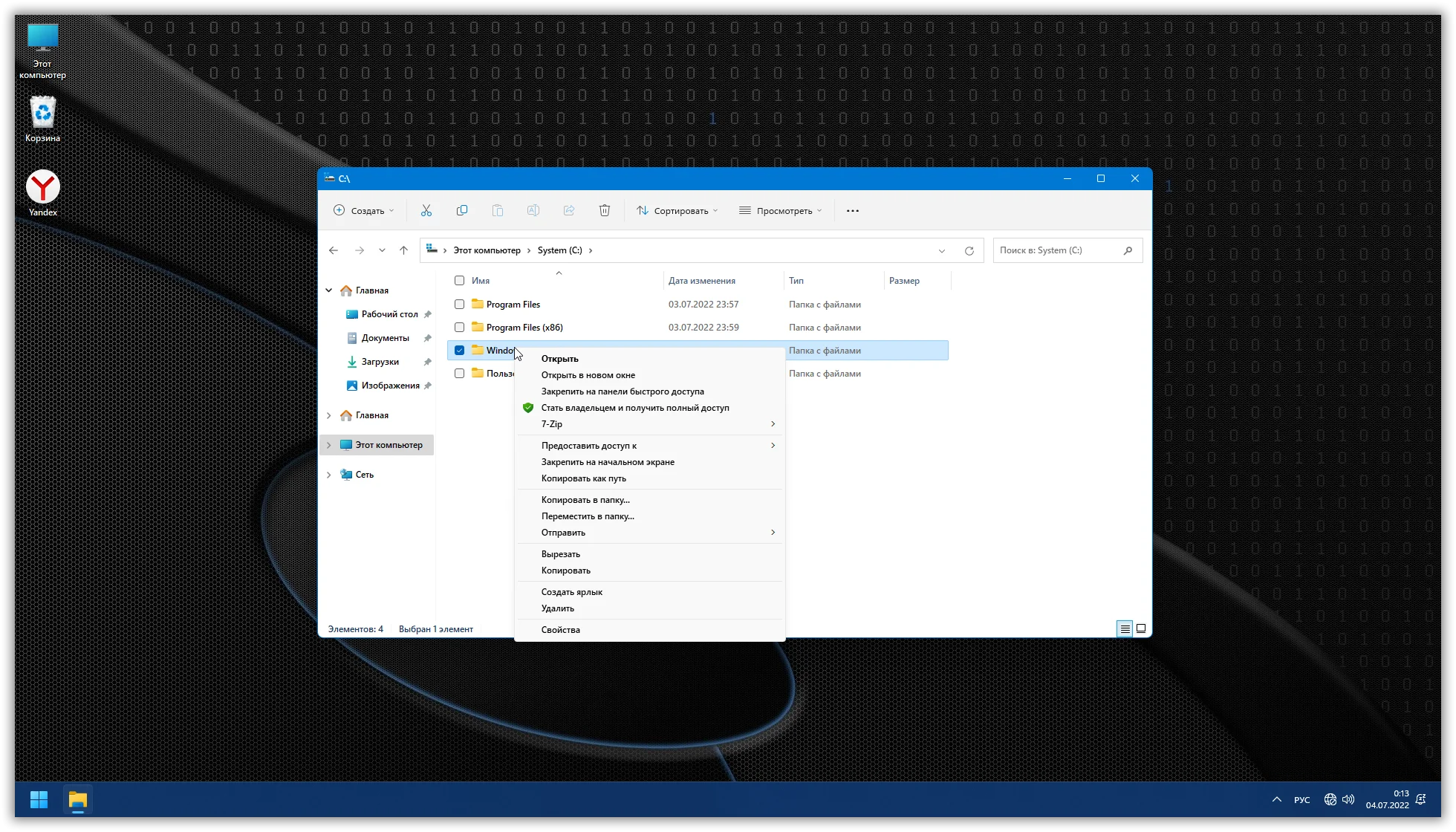Expand the Сеть tree node
This screenshot has width=1456, height=832.
click(x=329, y=475)
